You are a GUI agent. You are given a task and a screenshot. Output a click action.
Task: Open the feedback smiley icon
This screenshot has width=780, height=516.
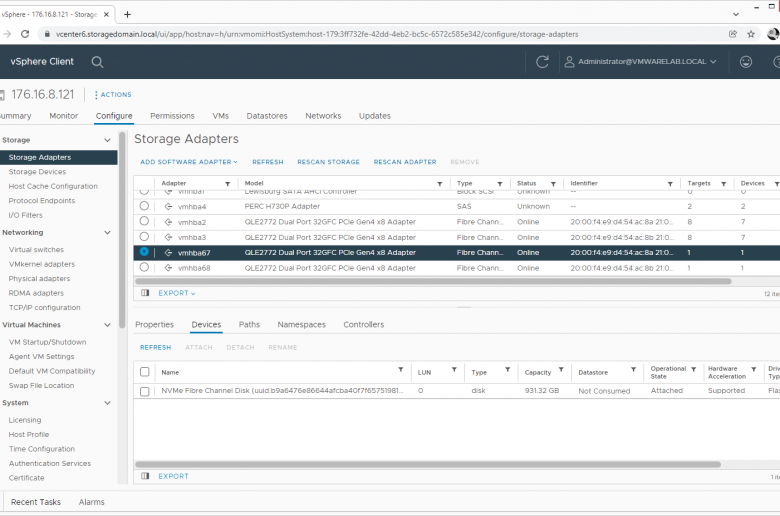point(746,62)
